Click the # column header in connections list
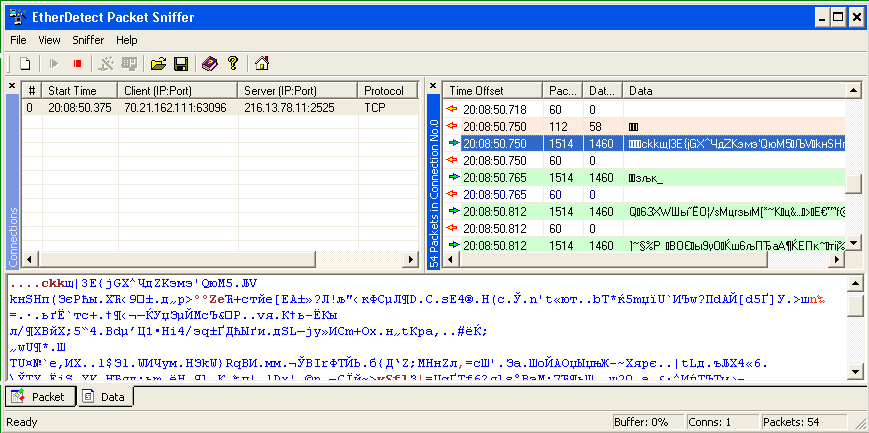This screenshot has height=433, width=869. click(32, 90)
